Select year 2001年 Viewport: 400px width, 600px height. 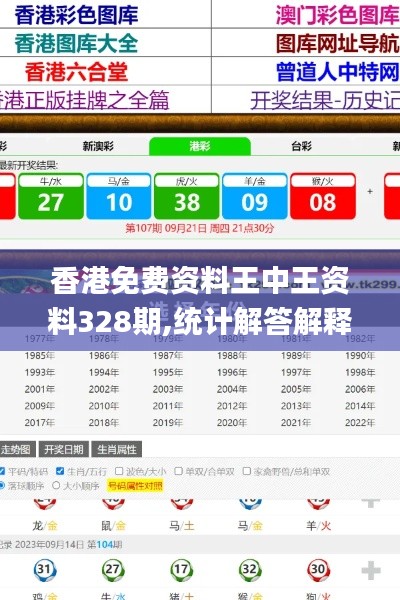click(40, 389)
